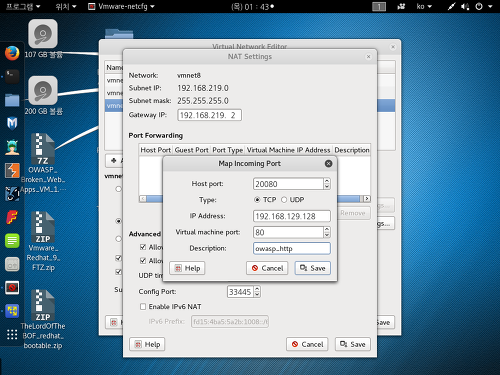Decrease virtual machine port value
This screenshot has width=500, height=375.
point(327,235)
